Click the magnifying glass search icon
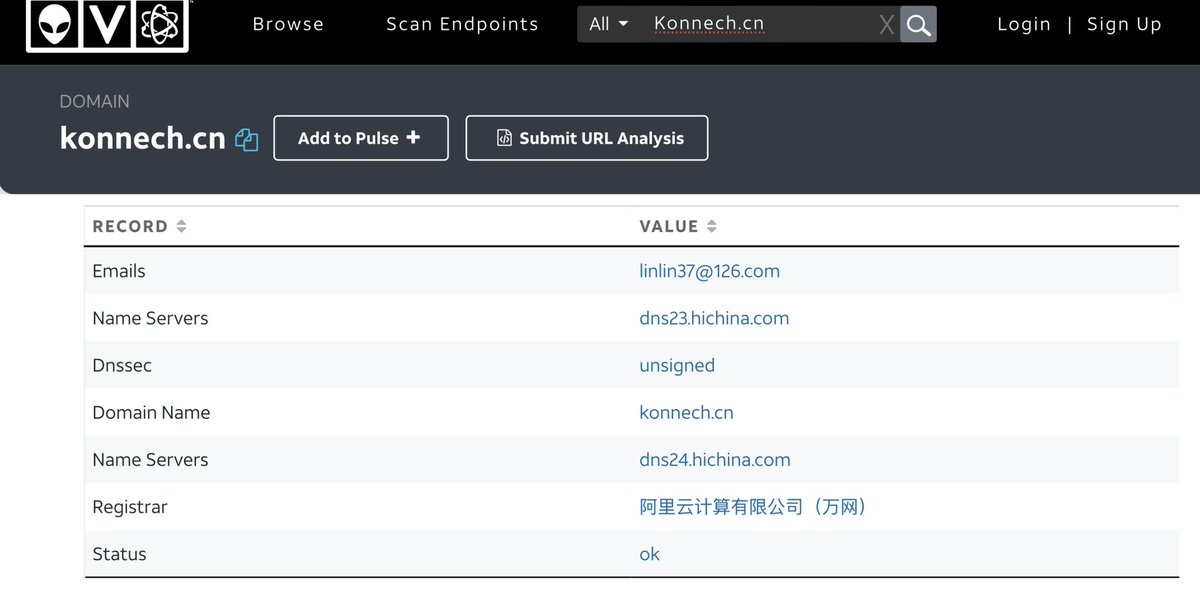The image size is (1200, 607). pyautogui.click(x=918, y=25)
